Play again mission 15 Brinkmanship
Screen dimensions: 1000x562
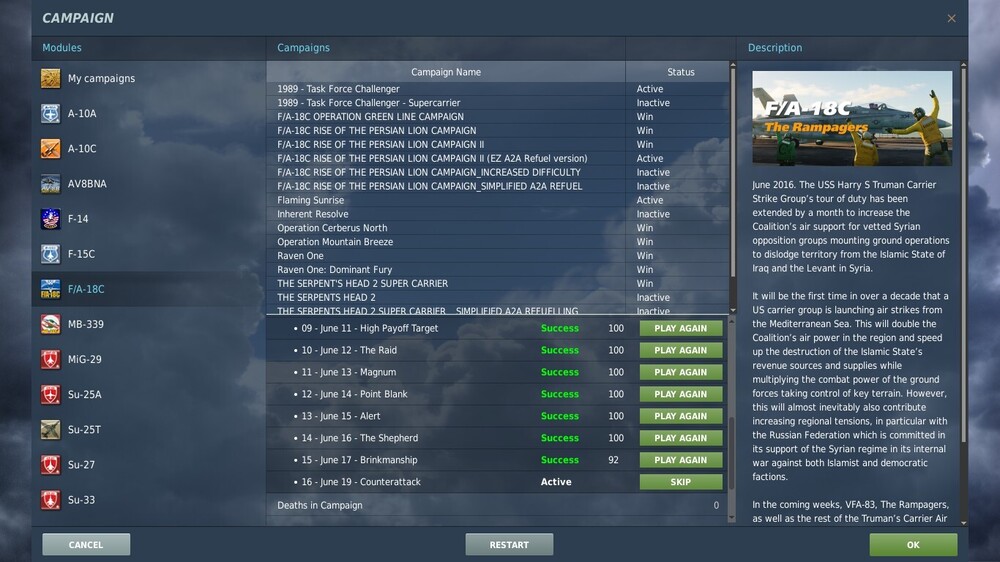[x=680, y=460]
